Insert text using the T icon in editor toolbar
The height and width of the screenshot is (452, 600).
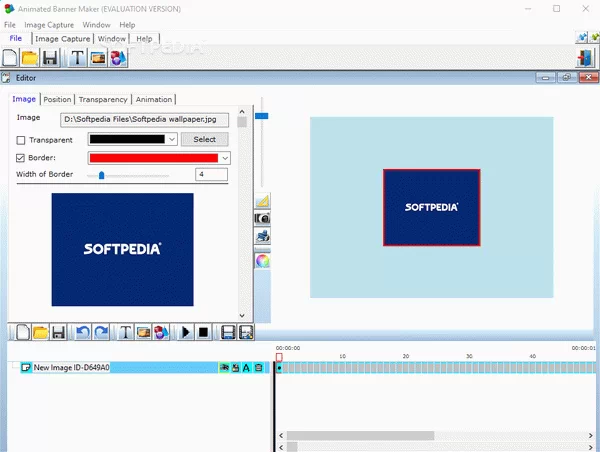[x=125, y=332]
